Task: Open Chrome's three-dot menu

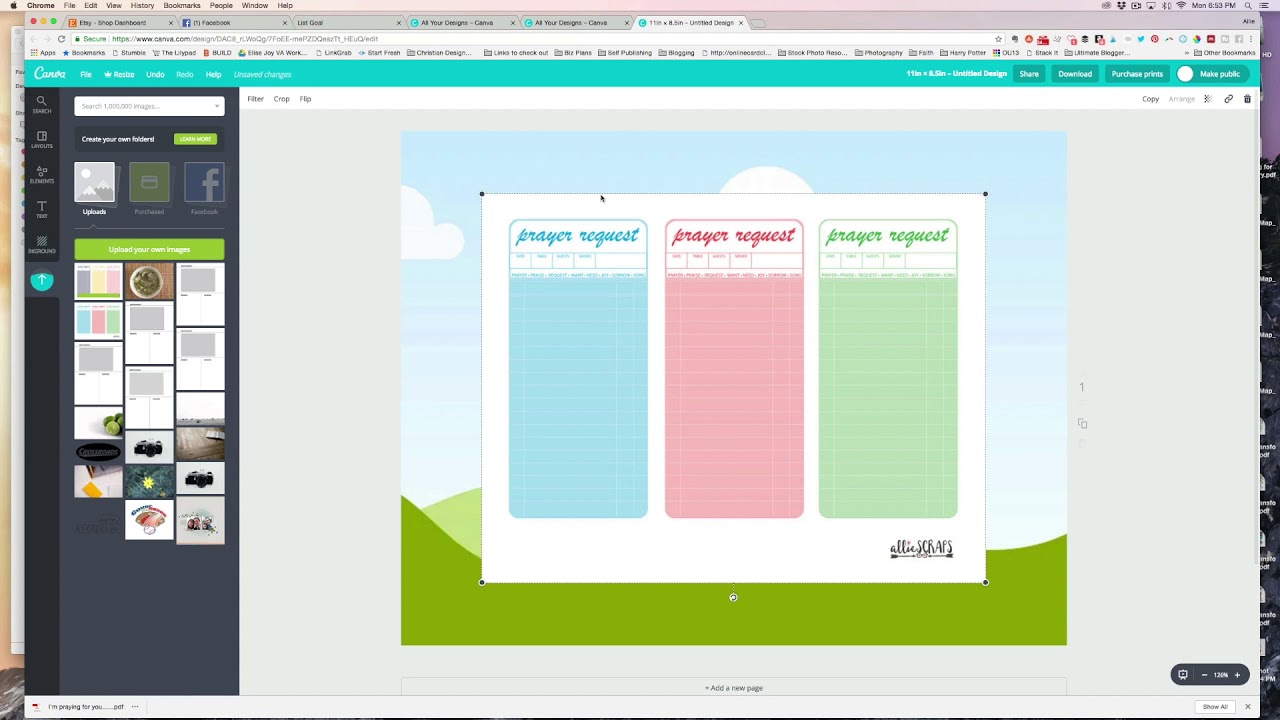Action: click(x=1250, y=39)
